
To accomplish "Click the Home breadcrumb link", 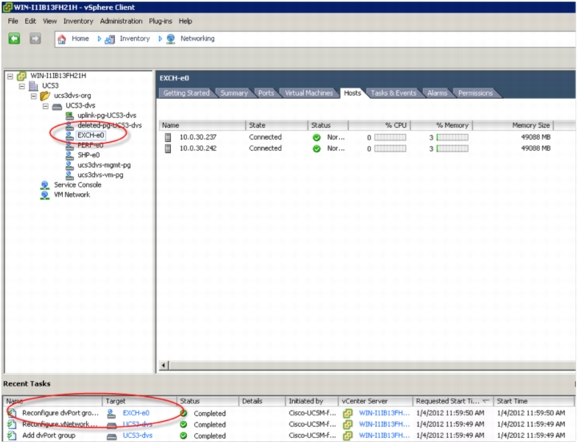I will click(x=80, y=38).
